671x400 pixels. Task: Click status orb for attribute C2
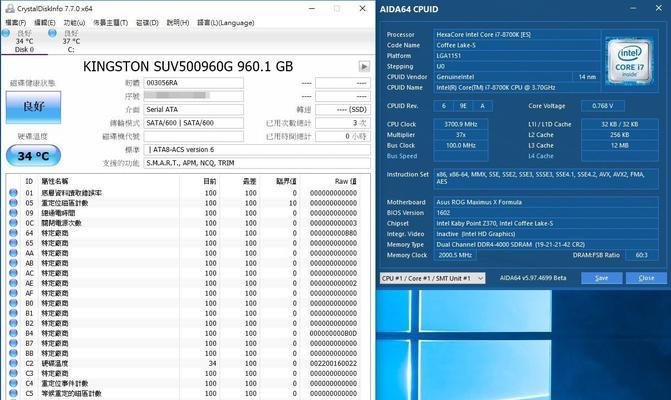(13, 363)
